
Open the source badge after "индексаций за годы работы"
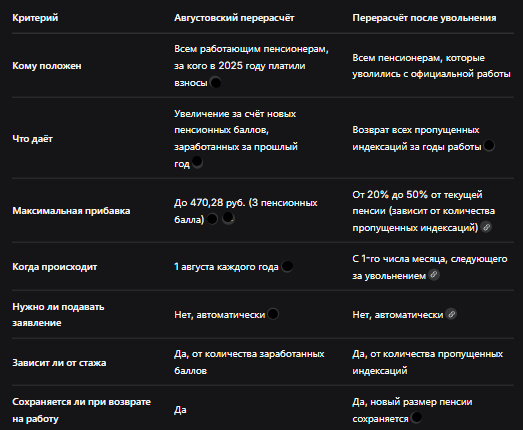point(489,145)
